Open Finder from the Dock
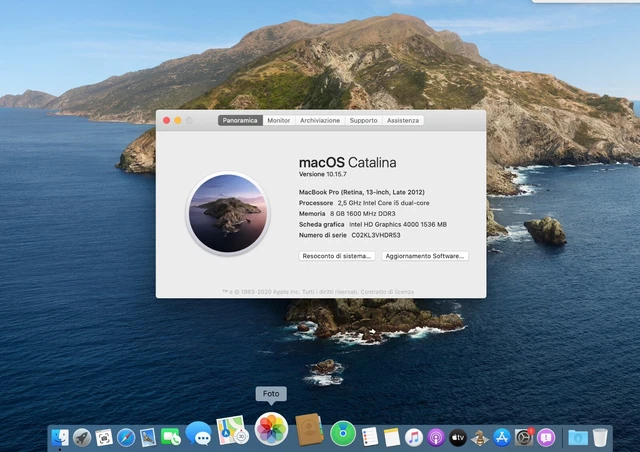 tap(60, 438)
